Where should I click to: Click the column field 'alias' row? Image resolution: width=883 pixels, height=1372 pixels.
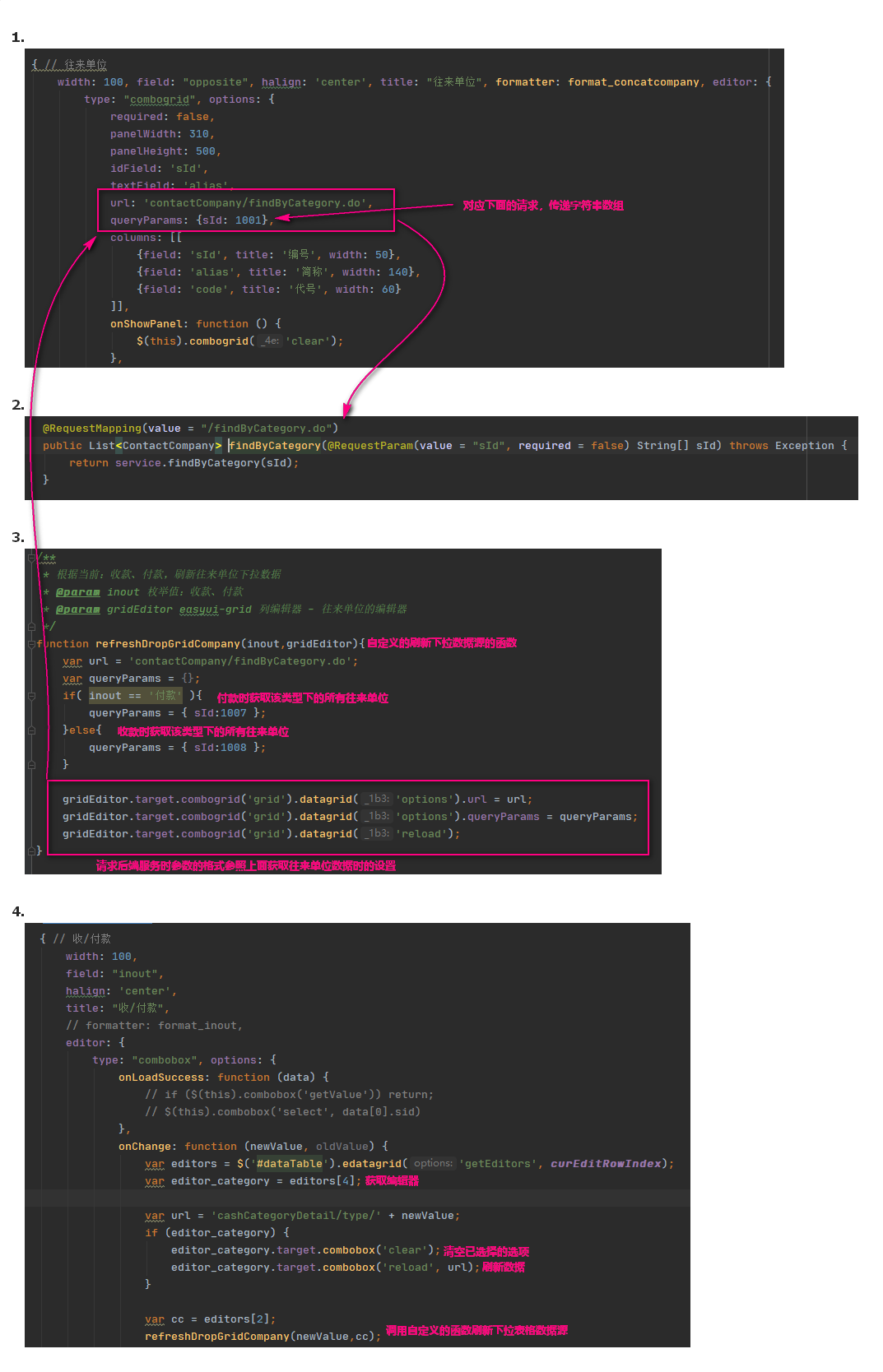tap(278, 271)
